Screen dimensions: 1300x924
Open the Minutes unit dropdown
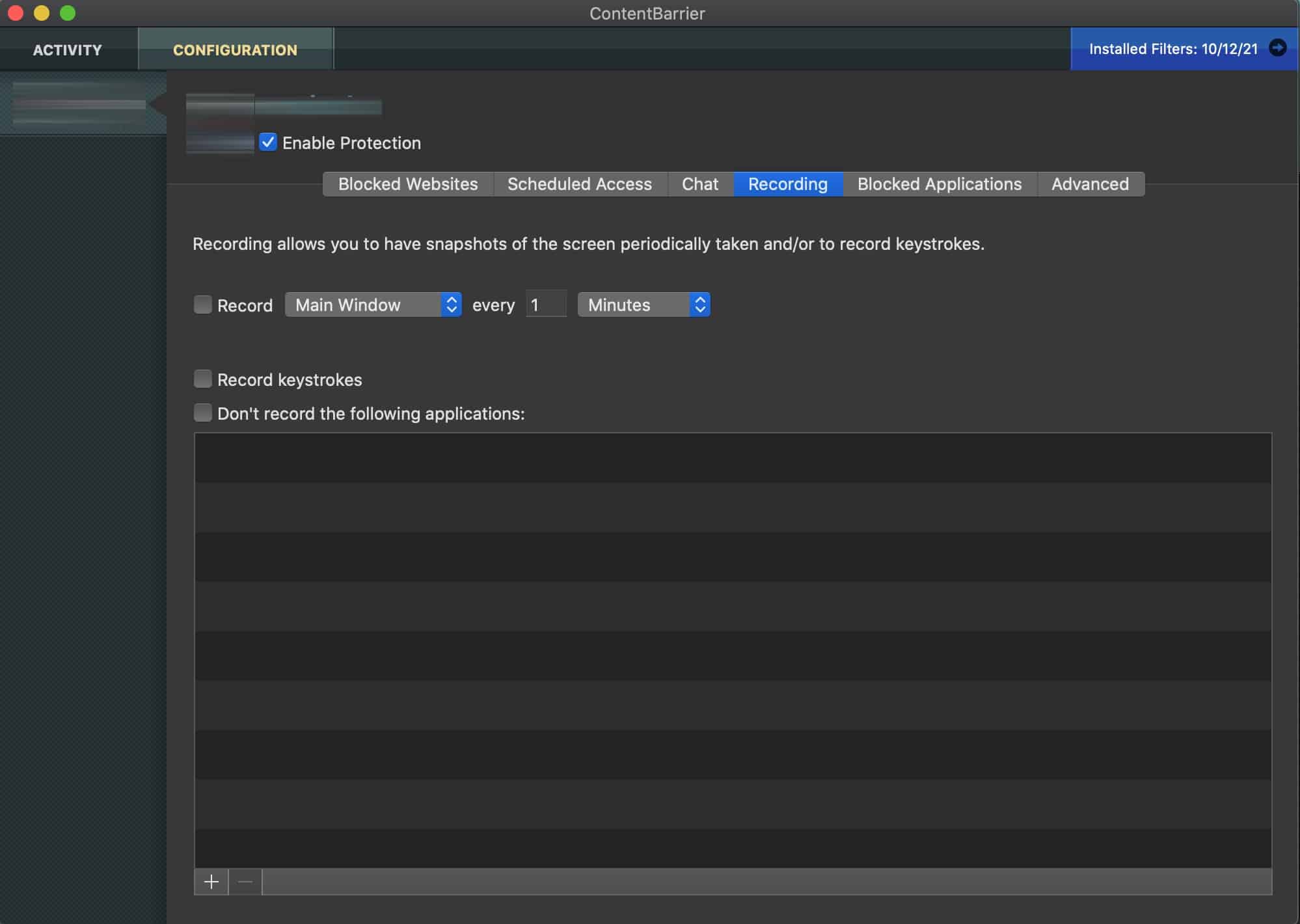pyautogui.click(x=644, y=305)
